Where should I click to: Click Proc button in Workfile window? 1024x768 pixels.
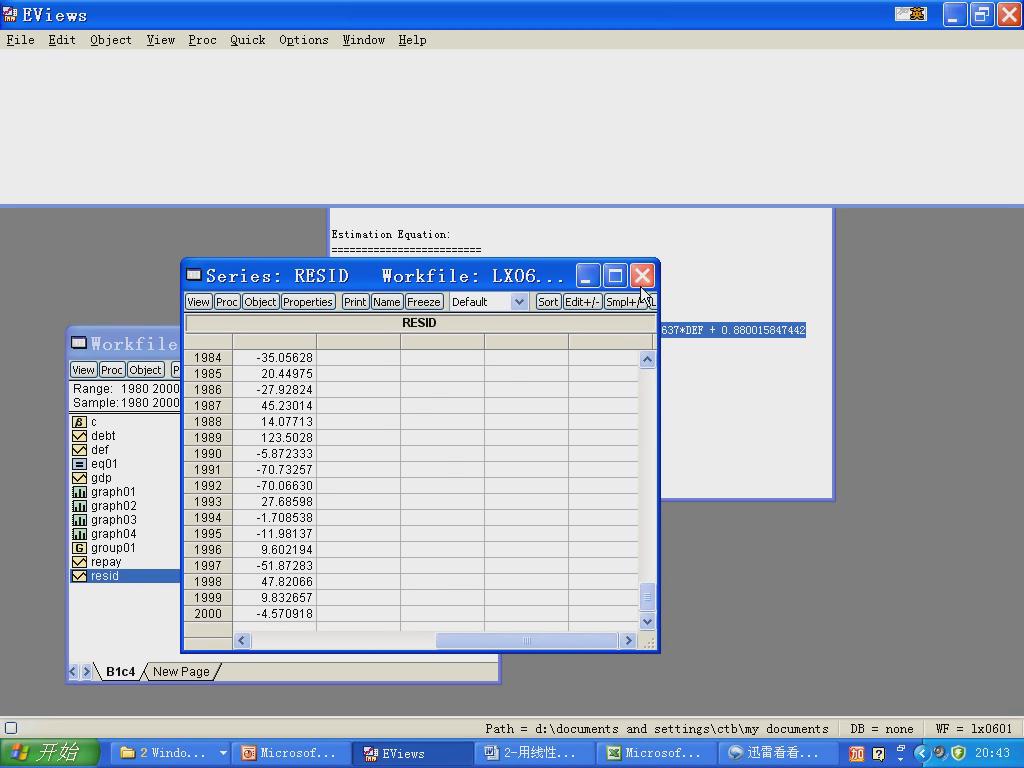tap(112, 370)
